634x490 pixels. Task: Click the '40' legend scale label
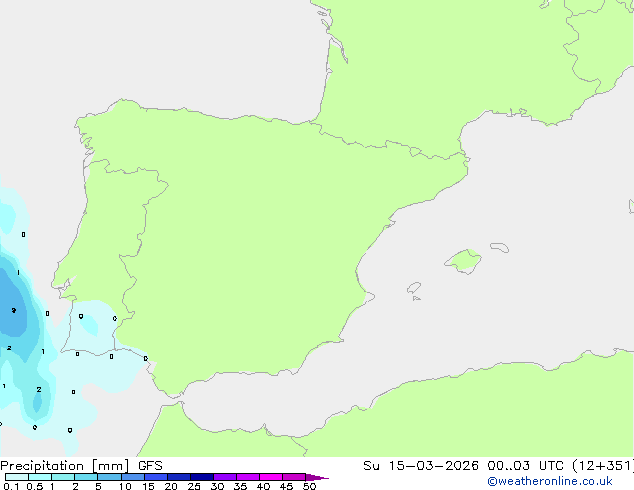coord(263,486)
